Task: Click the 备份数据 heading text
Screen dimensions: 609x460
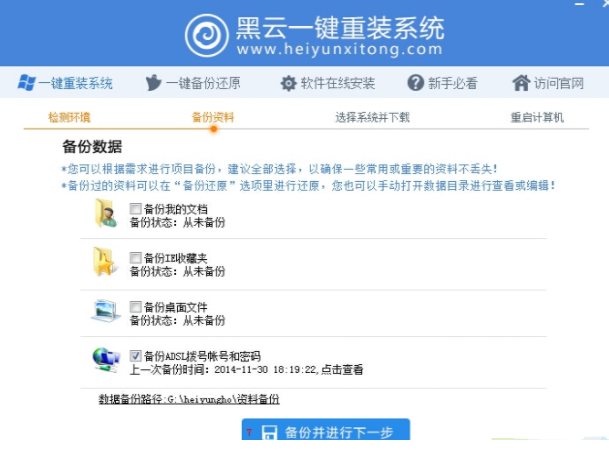Action: click(92, 147)
